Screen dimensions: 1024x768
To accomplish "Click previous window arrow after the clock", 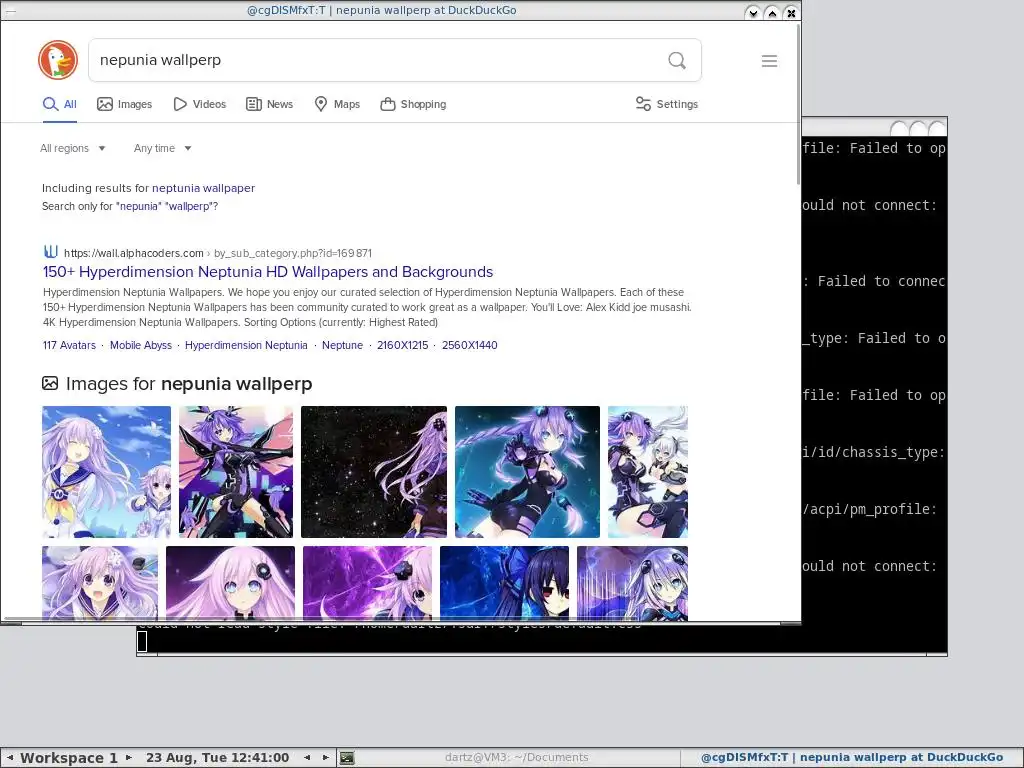I will (307, 758).
